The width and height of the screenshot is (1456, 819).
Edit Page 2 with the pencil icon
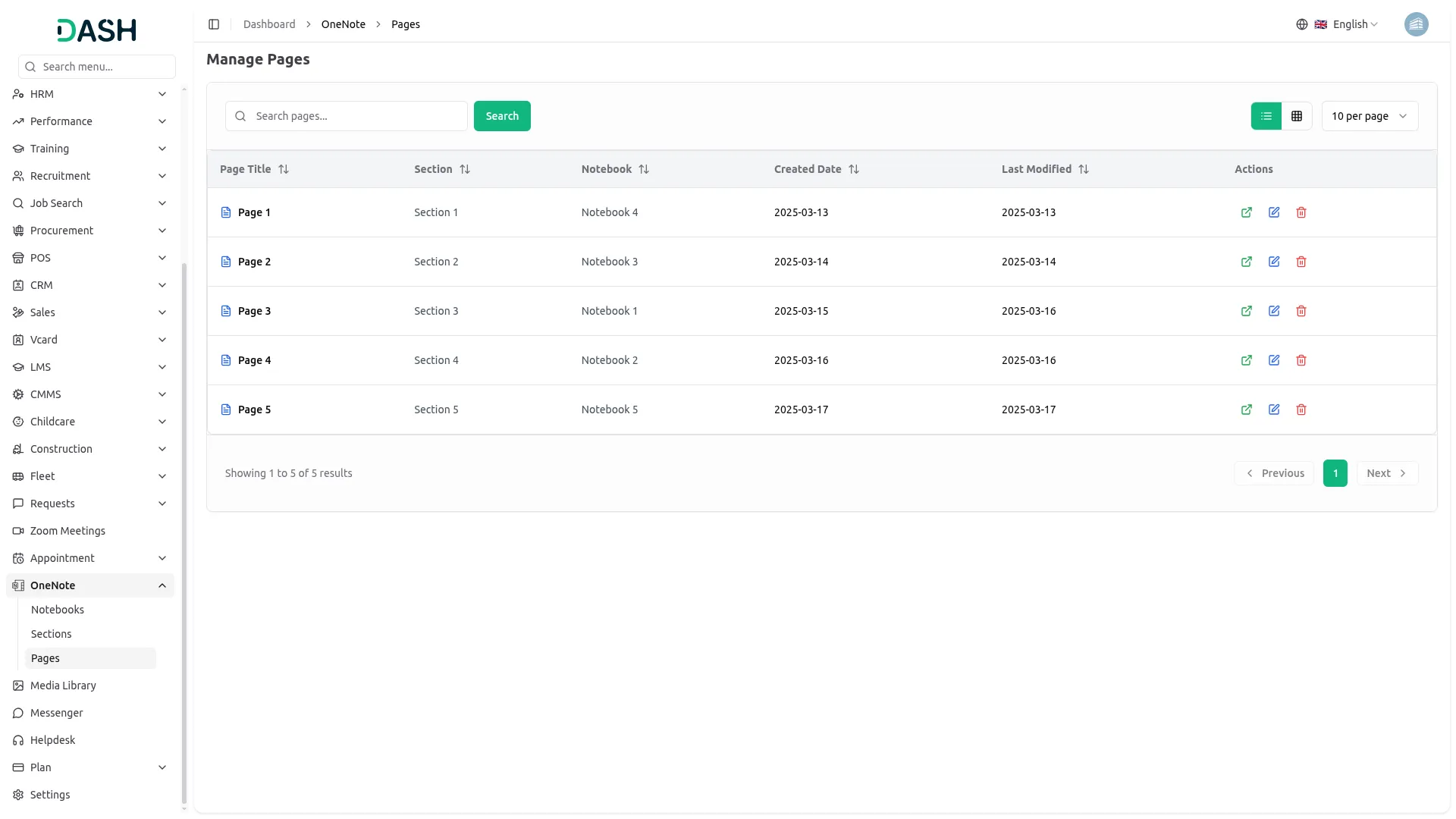[1274, 262]
